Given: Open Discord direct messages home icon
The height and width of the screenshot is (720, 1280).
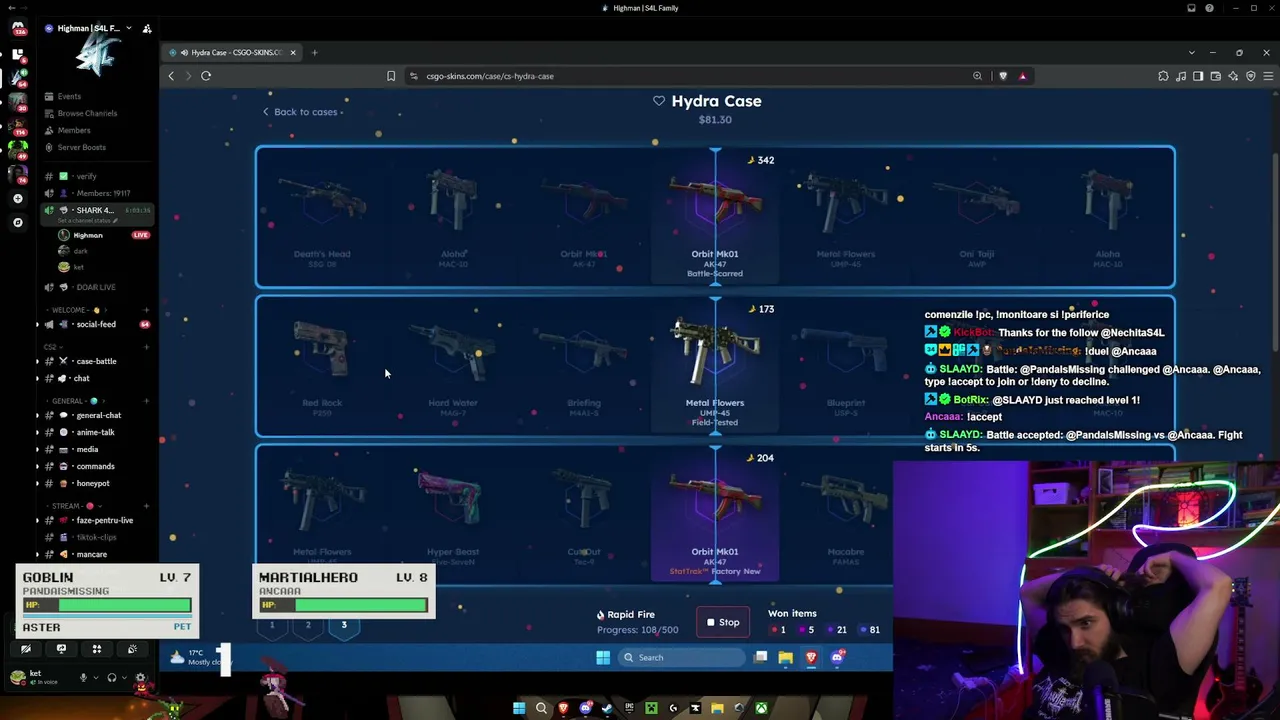Looking at the screenshot, I should coord(18,28).
